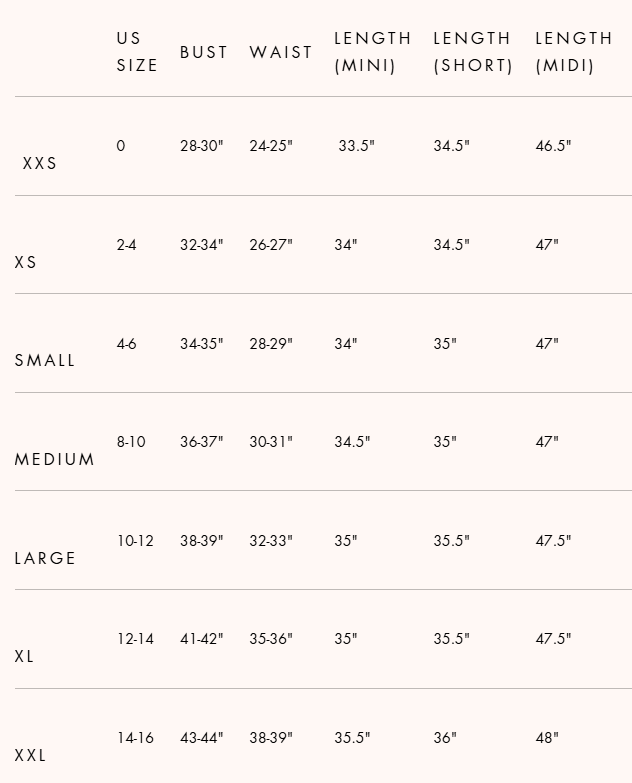Click the WAIST column header
632x783 pixels.
tap(281, 52)
